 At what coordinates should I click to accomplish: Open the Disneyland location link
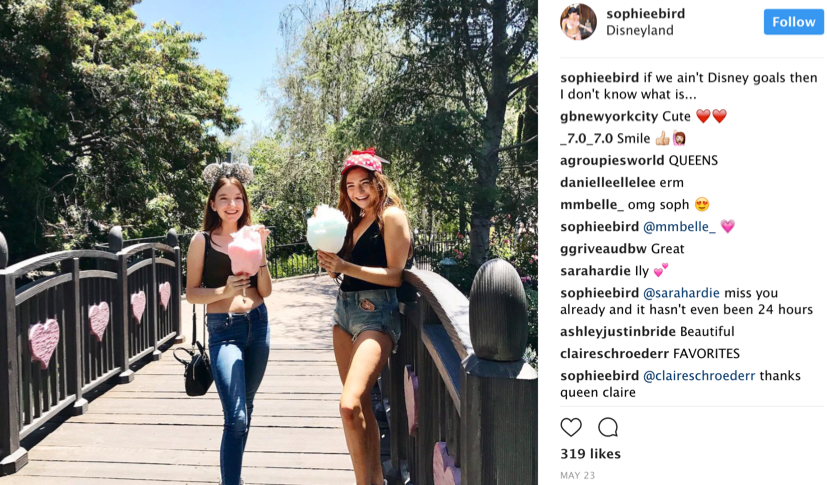click(x=639, y=31)
